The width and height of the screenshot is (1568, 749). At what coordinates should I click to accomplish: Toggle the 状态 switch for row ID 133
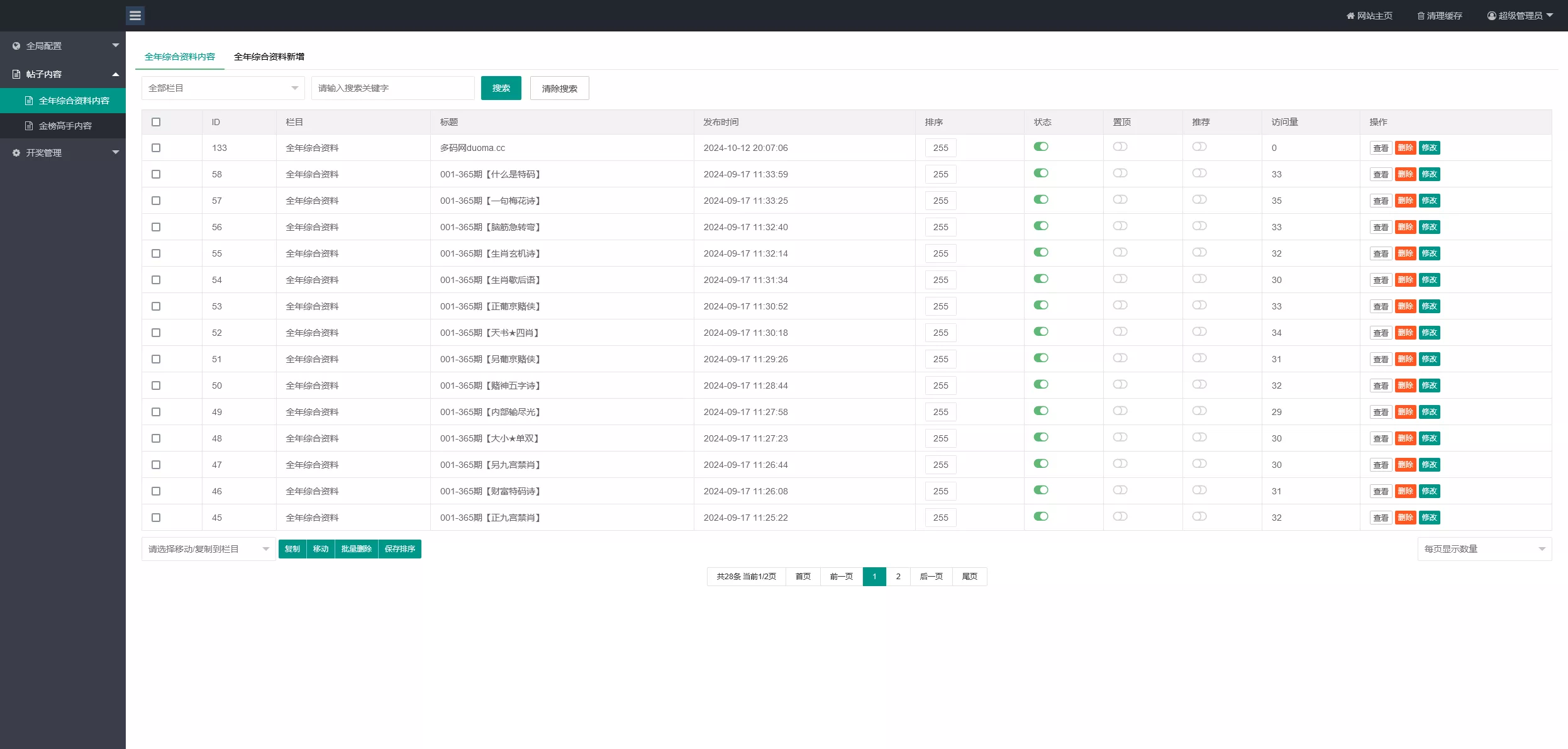point(1041,147)
